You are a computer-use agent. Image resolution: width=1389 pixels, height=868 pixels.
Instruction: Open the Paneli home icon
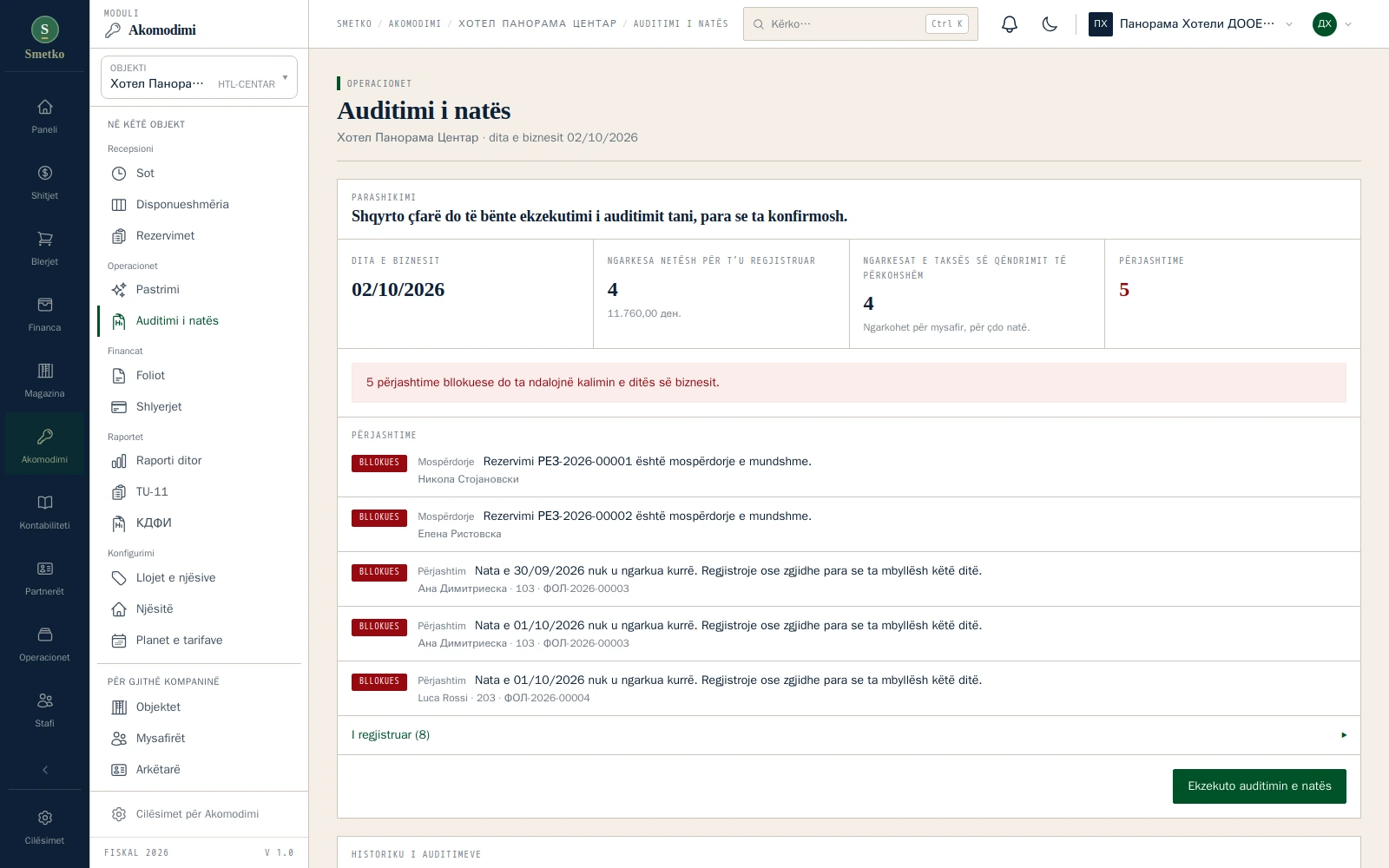click(x=44, y=117)
